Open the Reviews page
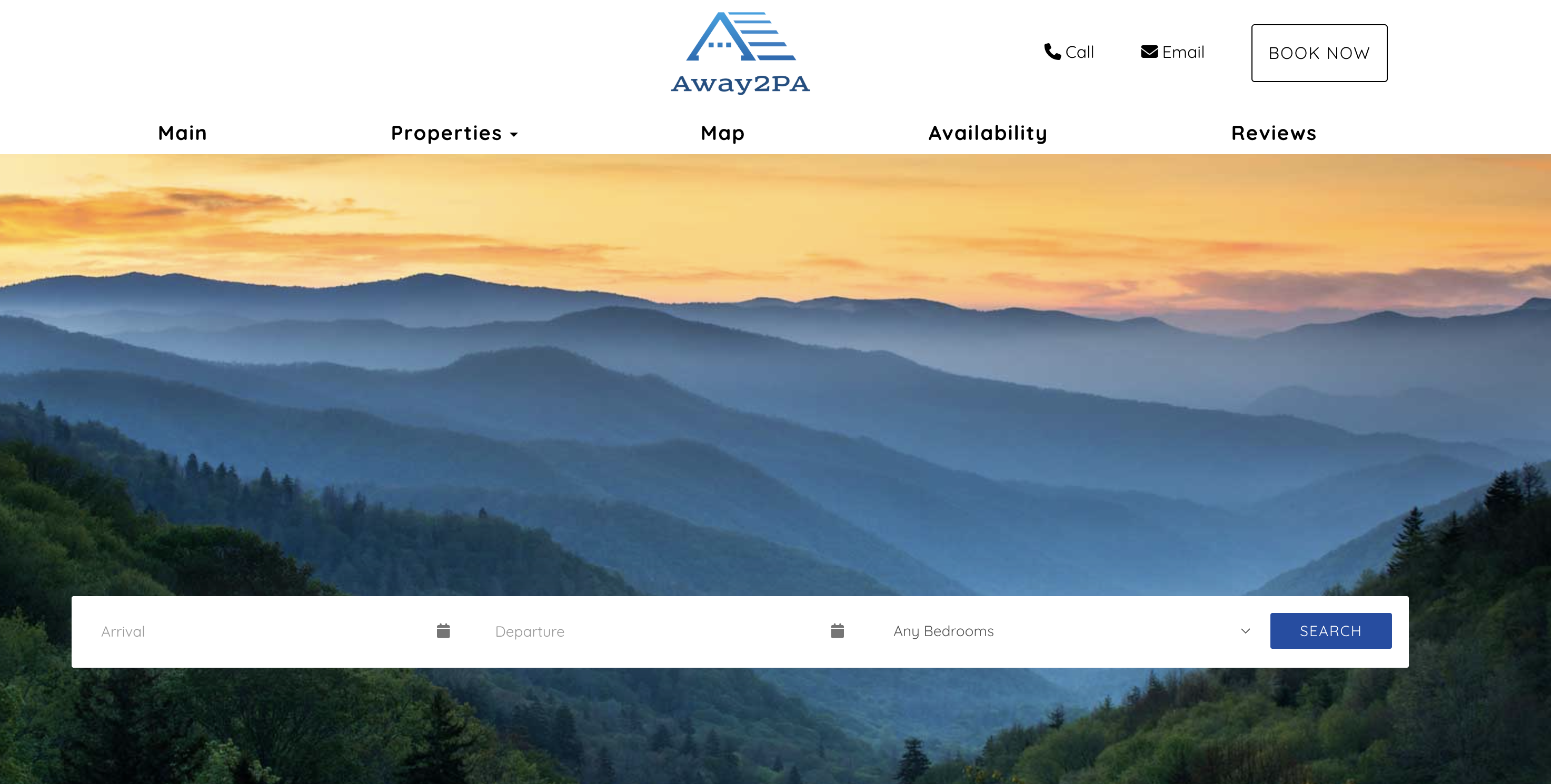 click(1274, 133)
